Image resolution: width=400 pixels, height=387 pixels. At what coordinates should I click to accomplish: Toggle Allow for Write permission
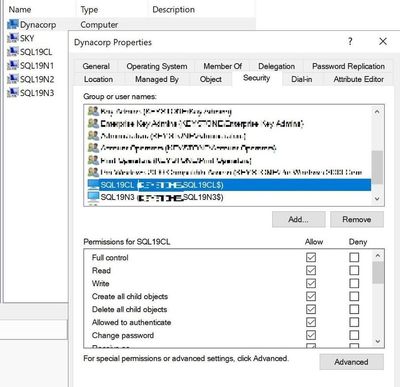pyautogui.click(x=311, y=283)
